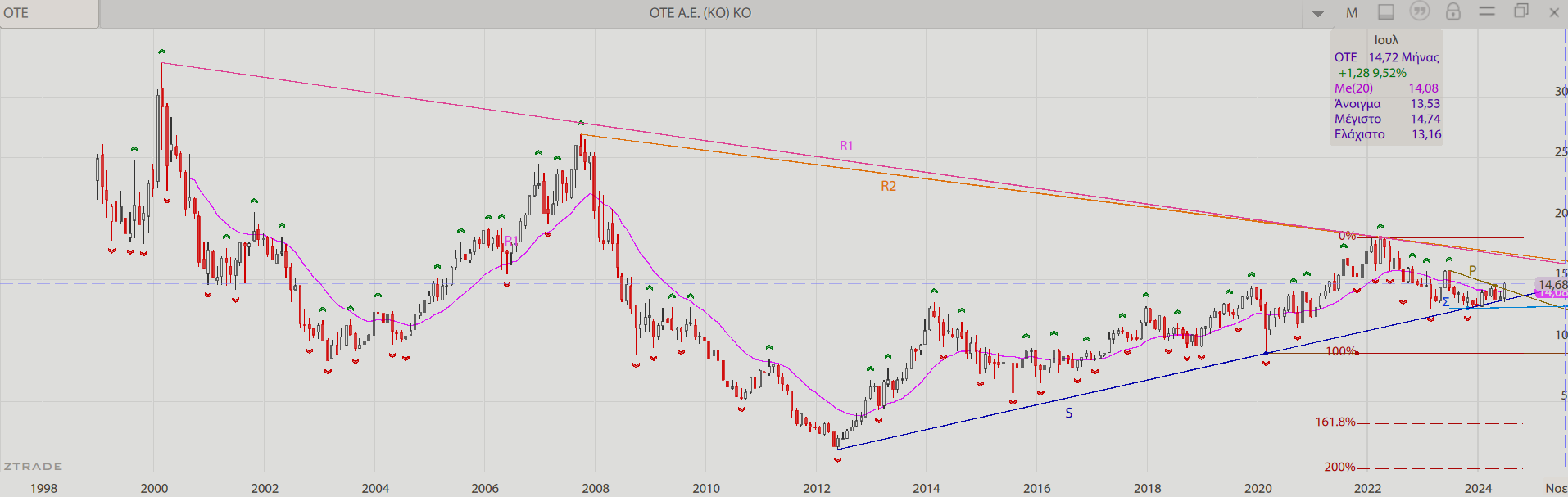Click the 161.8% Fibonacci level label
This screenshot has height=497, width=1568.
pos(1335,422)
